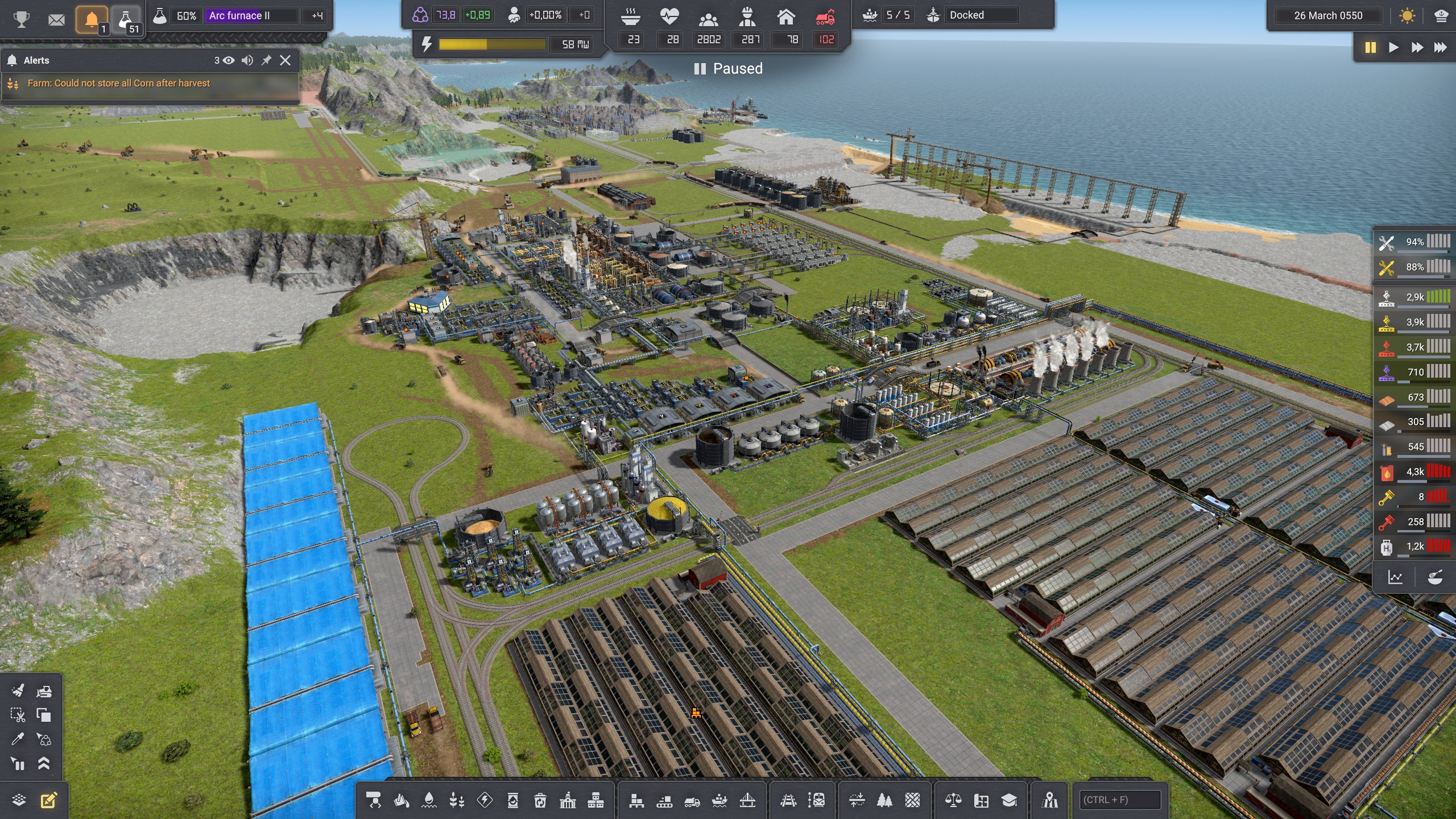Open the forestry trees build menu
The width and height of the screenshot is (1456, 819).
tap(884, 801)
